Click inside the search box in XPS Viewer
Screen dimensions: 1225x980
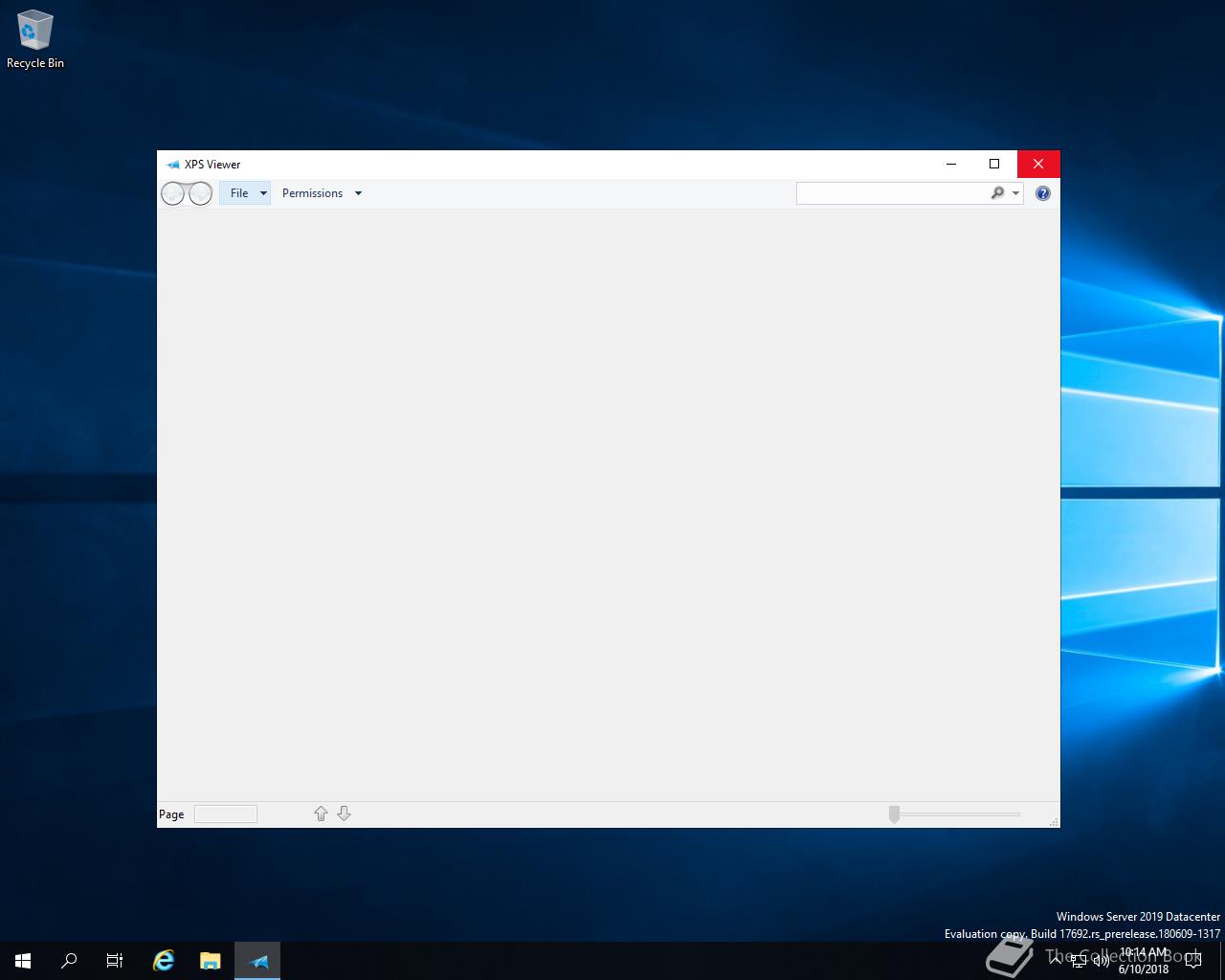tap(892, 193)
